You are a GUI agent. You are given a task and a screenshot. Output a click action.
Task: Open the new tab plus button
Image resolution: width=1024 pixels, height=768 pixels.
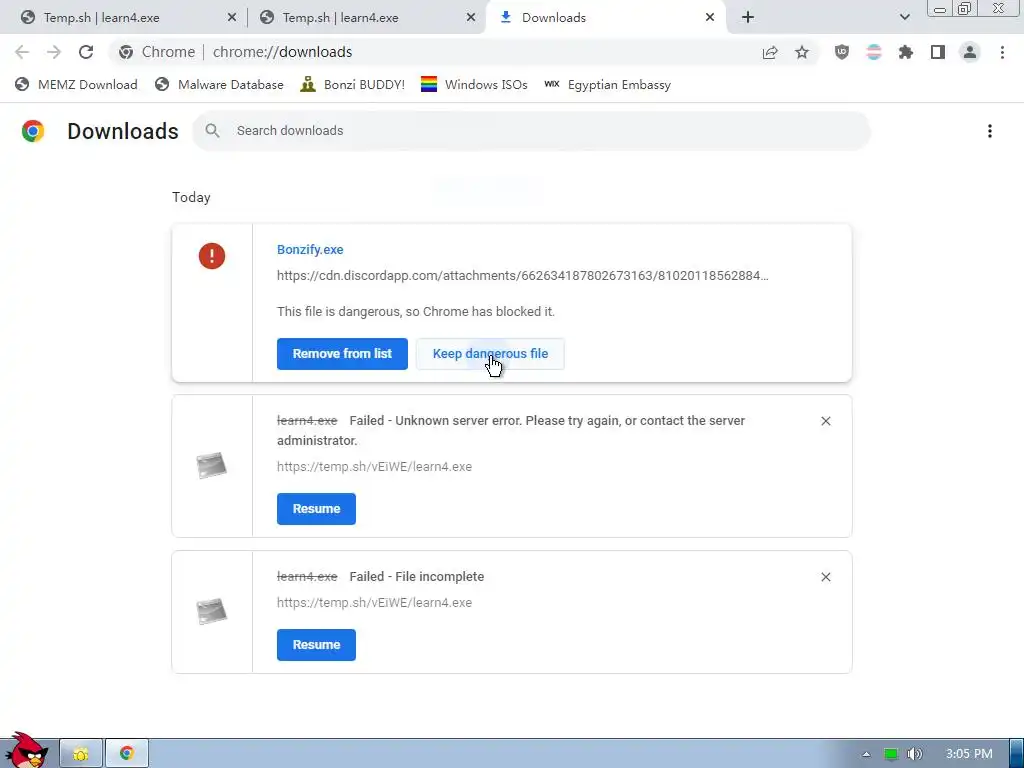(x=748, y=18)
